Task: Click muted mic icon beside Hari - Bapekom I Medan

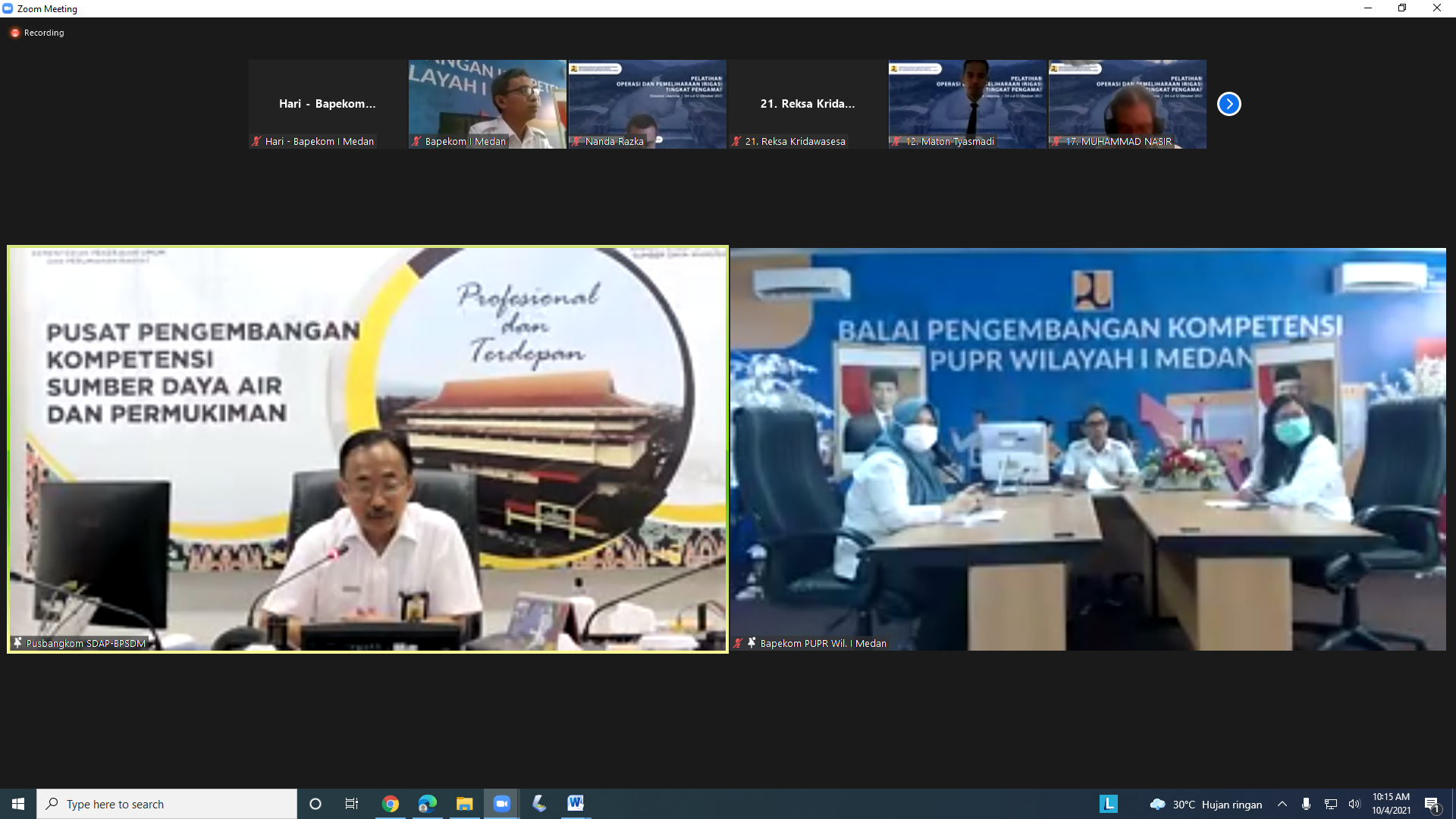Action: coord(256,141)
